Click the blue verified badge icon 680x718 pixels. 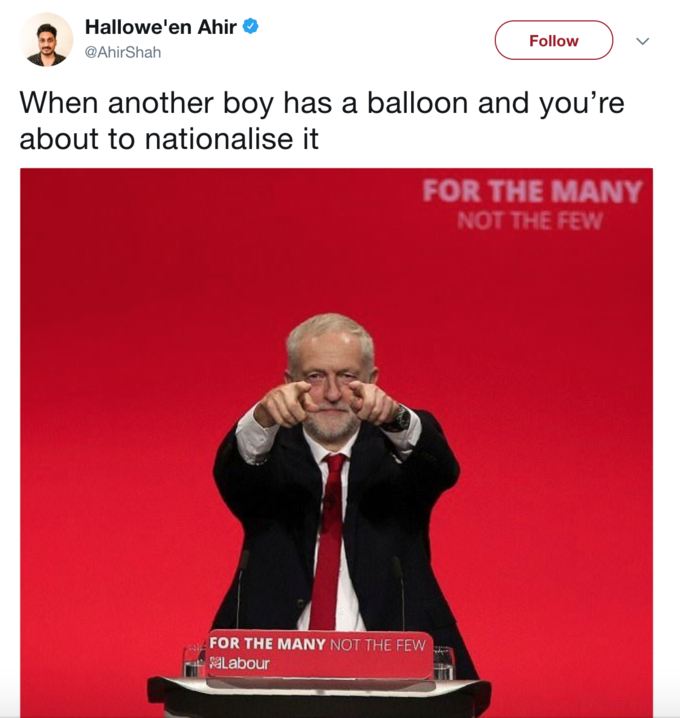pyautogui.click(x=250, y=26)
